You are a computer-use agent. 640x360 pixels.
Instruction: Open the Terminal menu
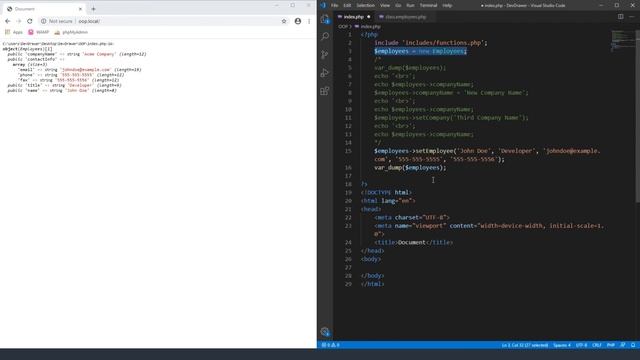429,5
